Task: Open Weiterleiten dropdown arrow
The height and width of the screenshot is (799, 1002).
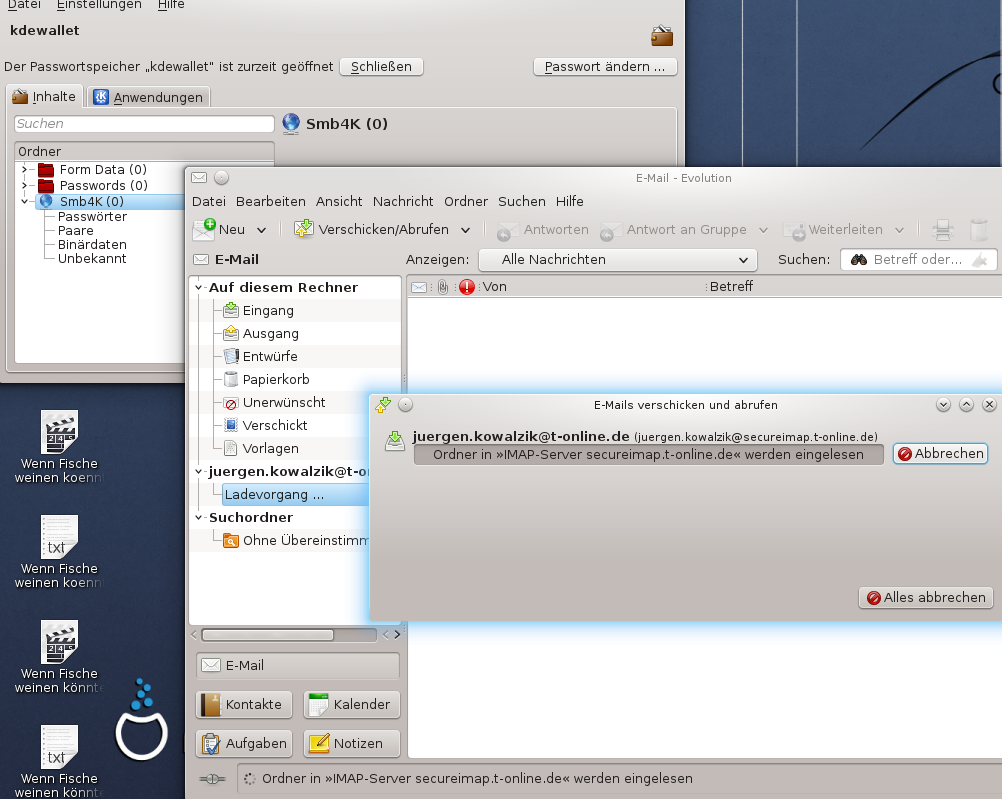Action: (x=899, y=229)
